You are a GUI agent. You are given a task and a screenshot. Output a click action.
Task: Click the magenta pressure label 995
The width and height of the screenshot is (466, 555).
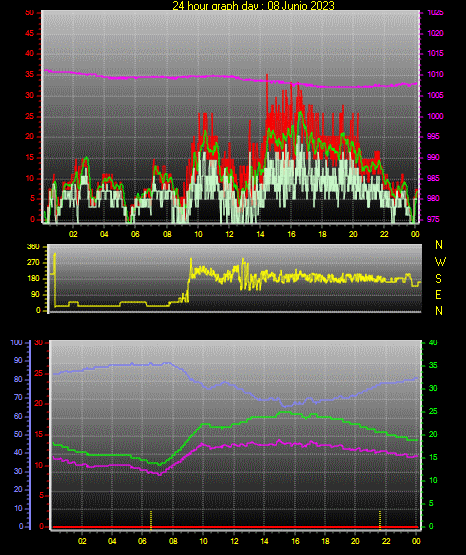(433, 136)
